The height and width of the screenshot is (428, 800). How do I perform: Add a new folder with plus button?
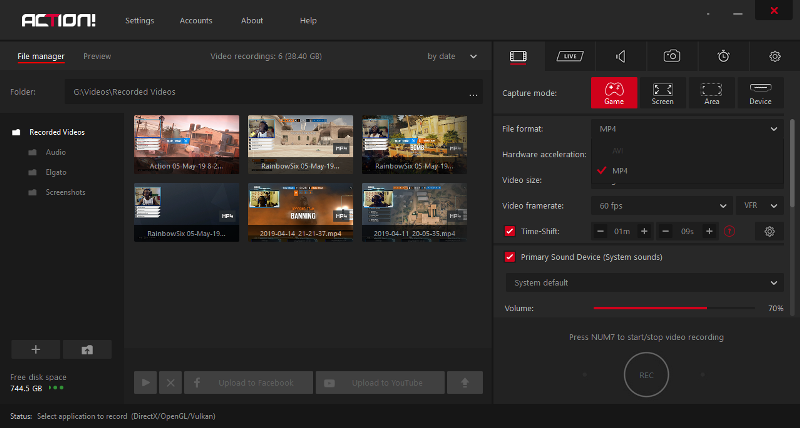tap(36, 349)
